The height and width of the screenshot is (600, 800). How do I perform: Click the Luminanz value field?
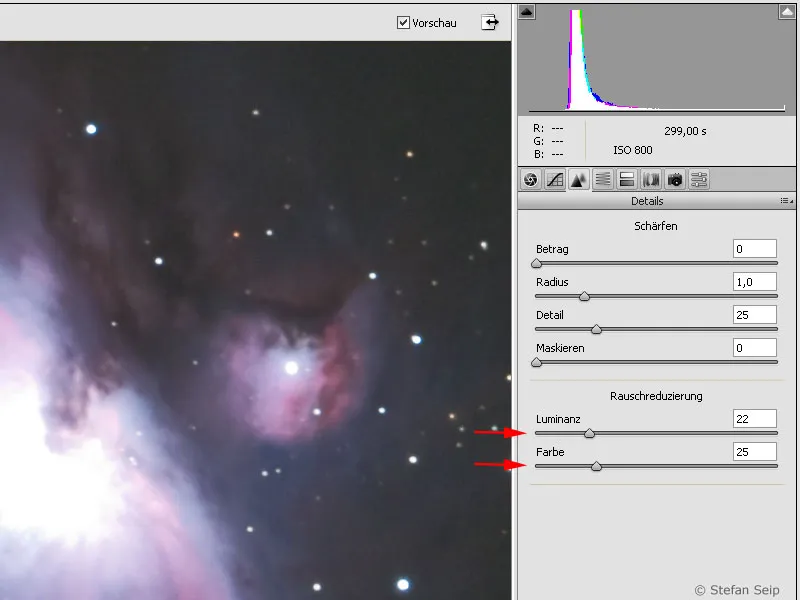(x=755, y=419)
